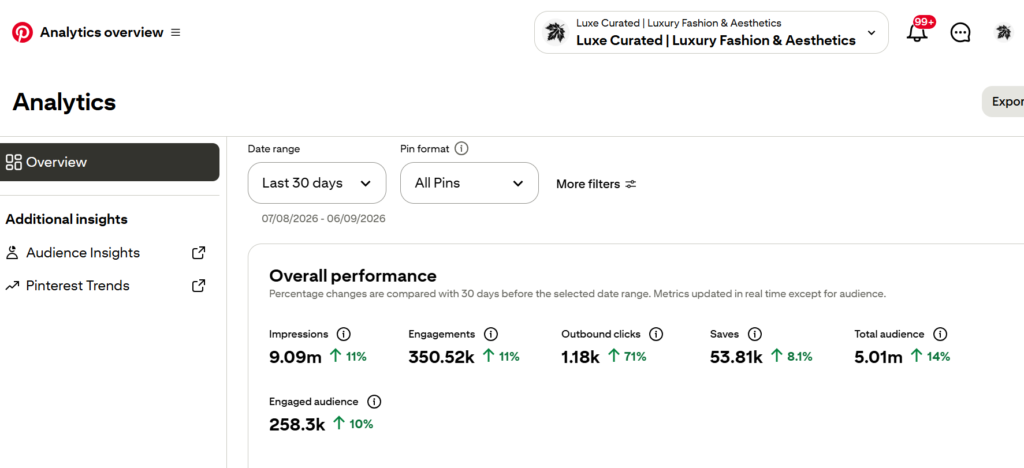
Task: Click the Audience Insights external link icon
Action: pos(199,253)
